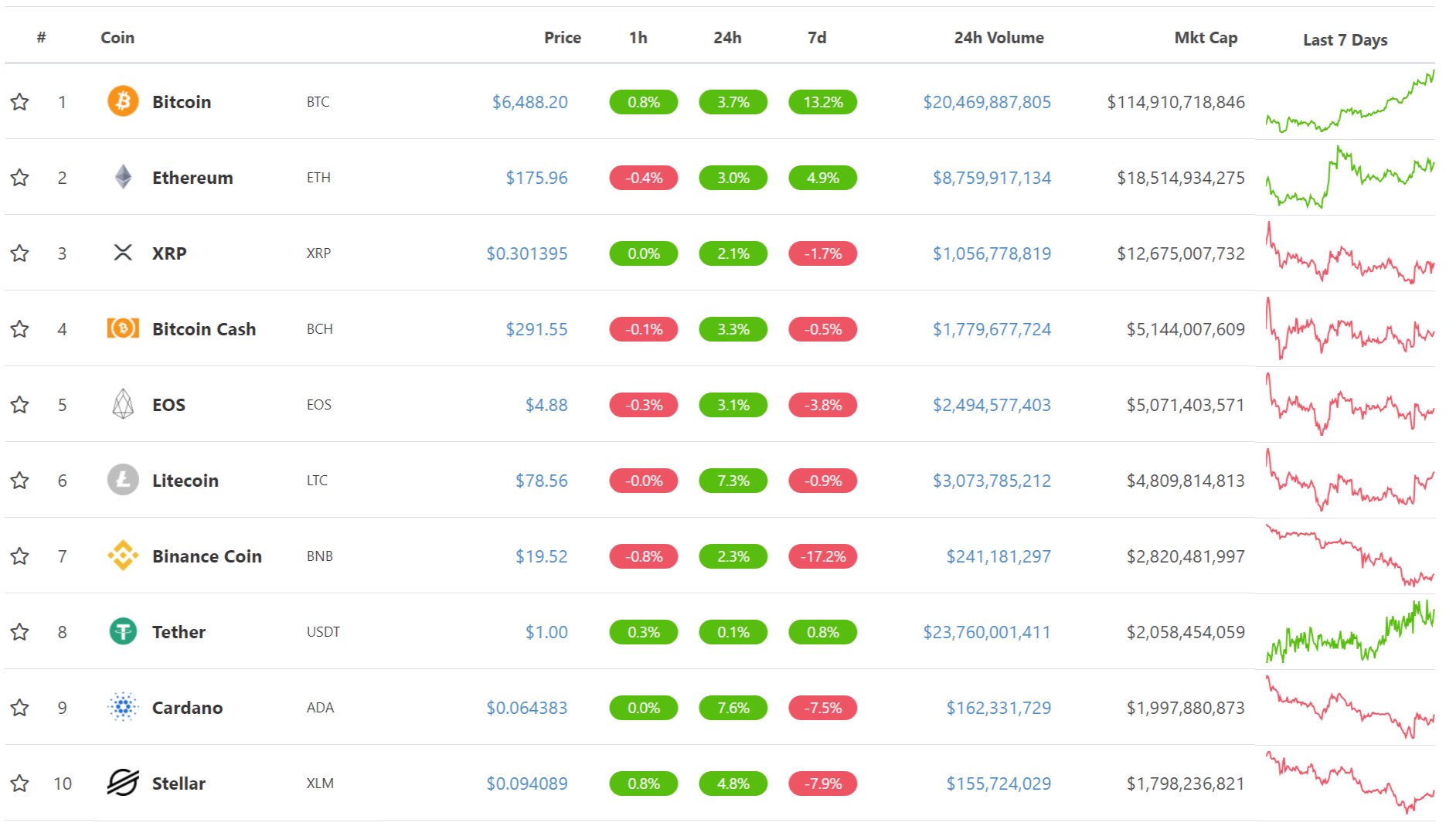This screenshot has width=1456, height=826.
Task: Open the Binance Coin name link
Action: click(207, 556)
